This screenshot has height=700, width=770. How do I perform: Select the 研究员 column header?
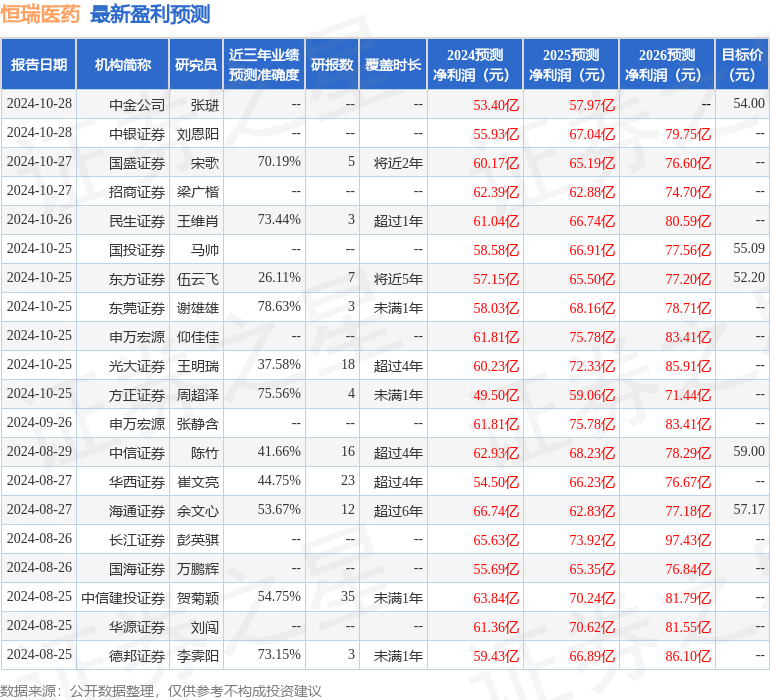point(196,64)
